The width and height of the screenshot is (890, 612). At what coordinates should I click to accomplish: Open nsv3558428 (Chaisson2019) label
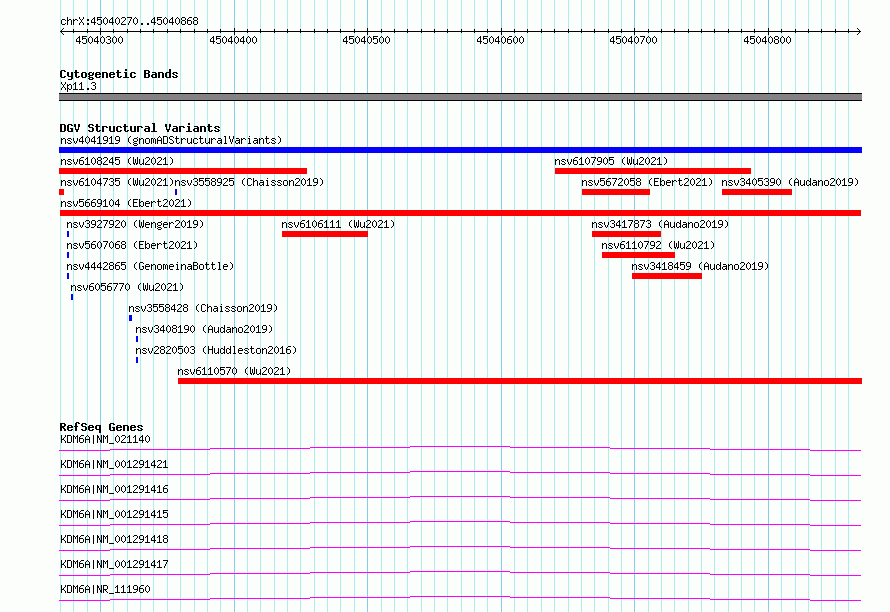coord(203,308)
